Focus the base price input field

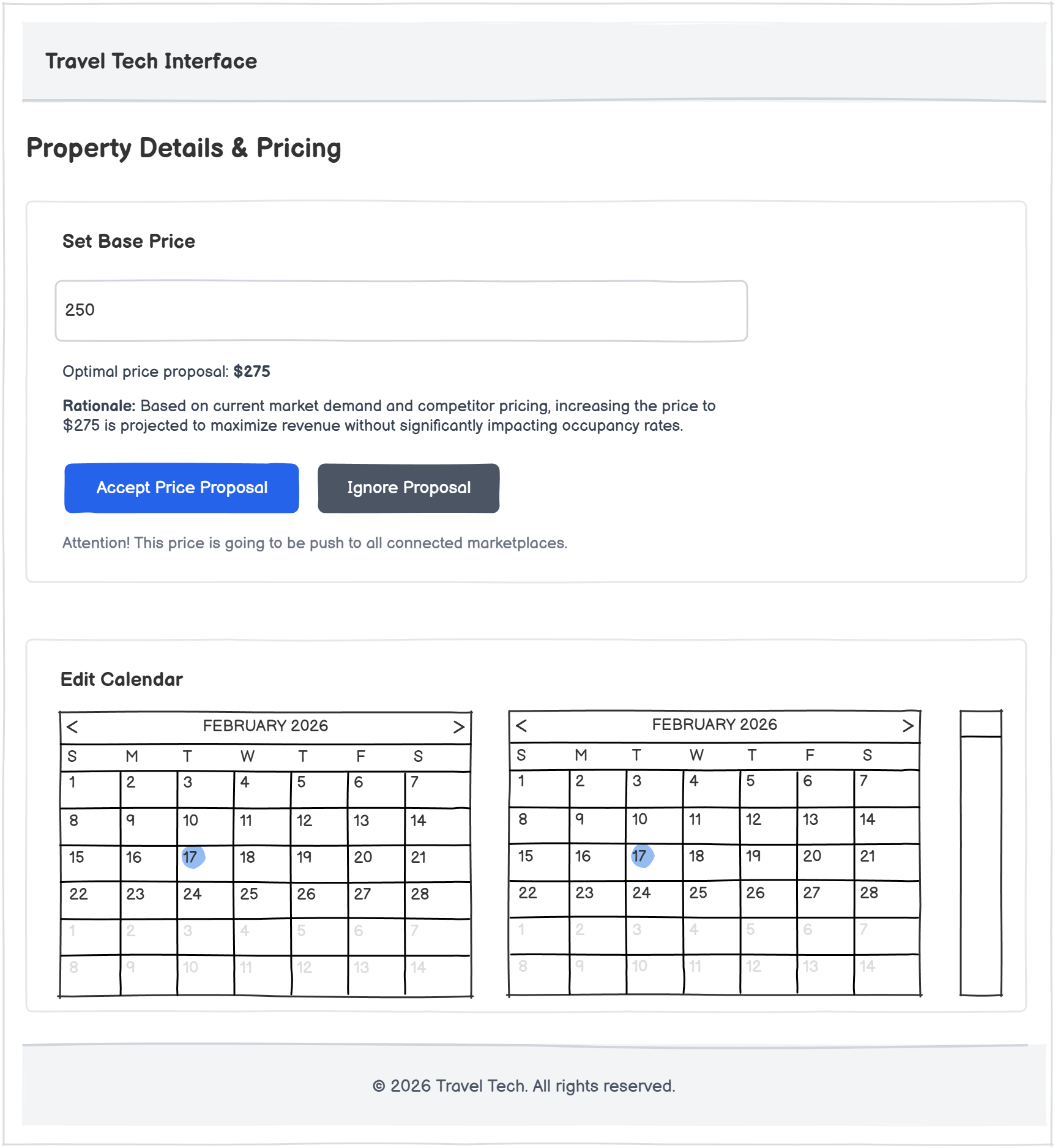pos(401,311)
